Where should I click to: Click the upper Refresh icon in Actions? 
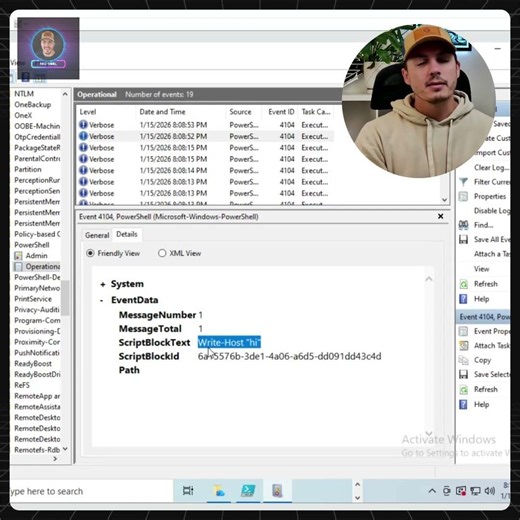click(463, 284)
